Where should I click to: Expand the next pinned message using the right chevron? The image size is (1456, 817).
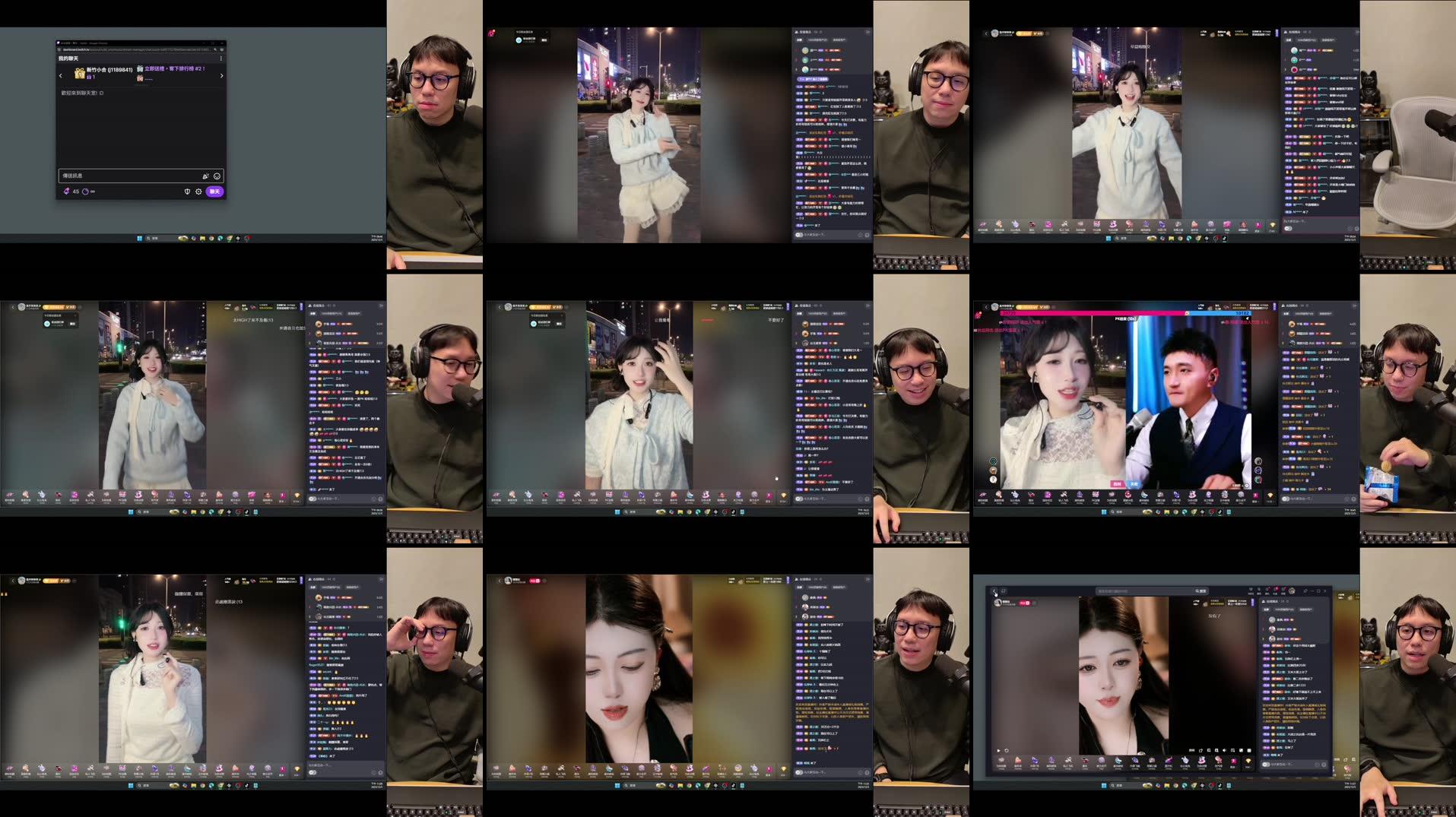pyautogui.click(x=221, y=76)
